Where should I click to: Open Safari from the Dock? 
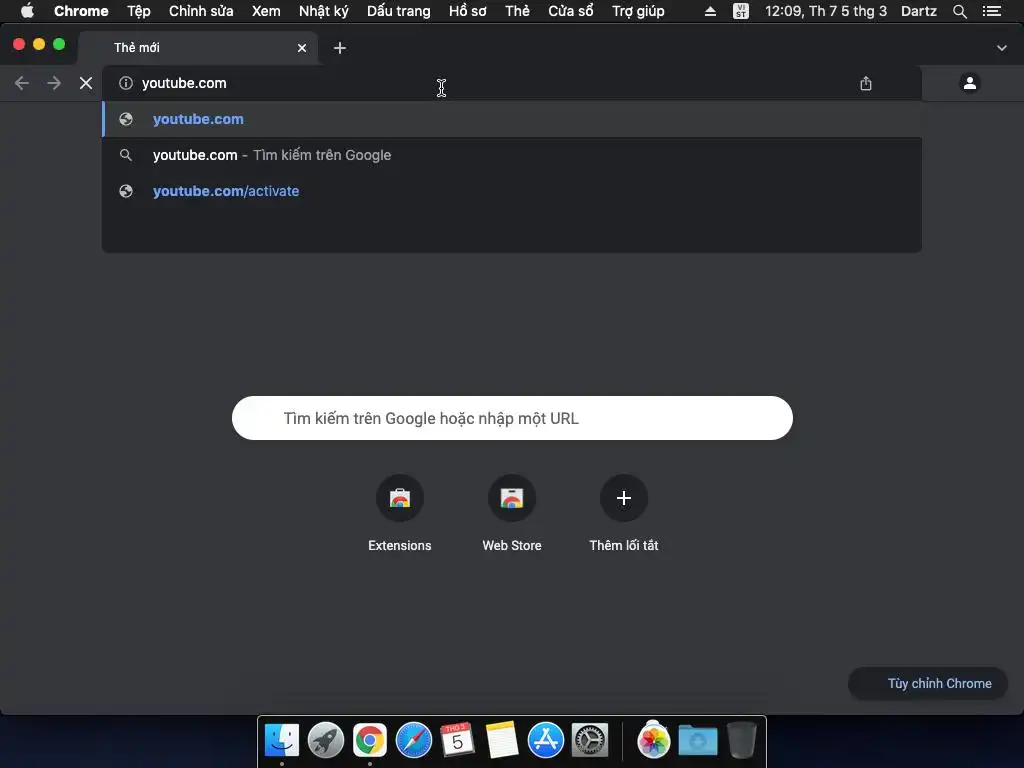click(413, 740)
